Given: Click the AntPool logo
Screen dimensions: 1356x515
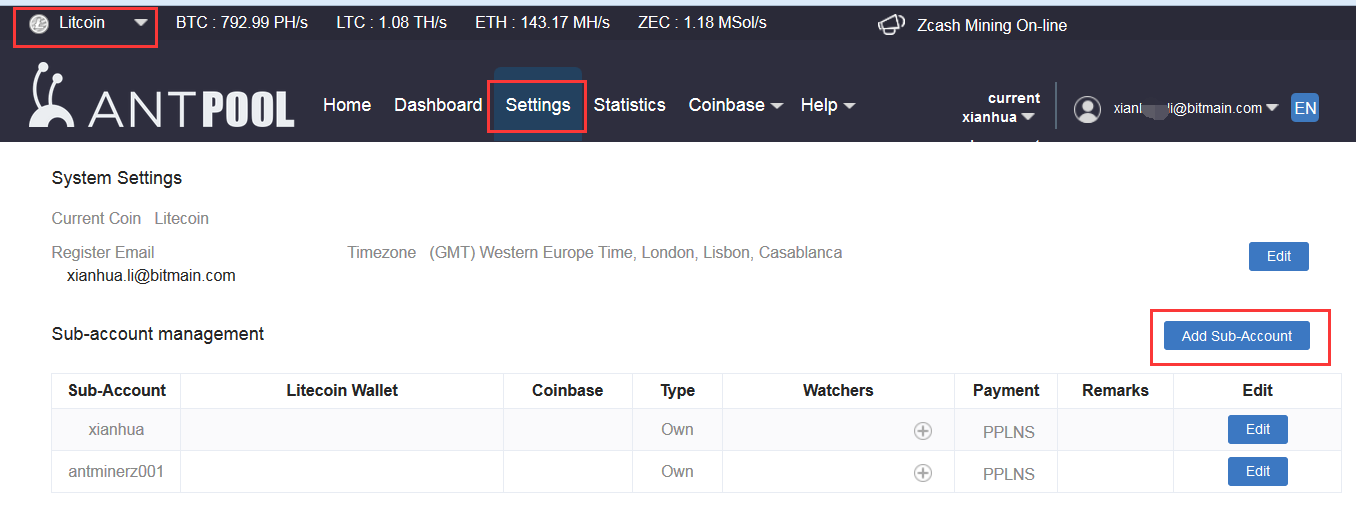Looking at the screenshot, I should pyautogui.click(x=162, y=96).
